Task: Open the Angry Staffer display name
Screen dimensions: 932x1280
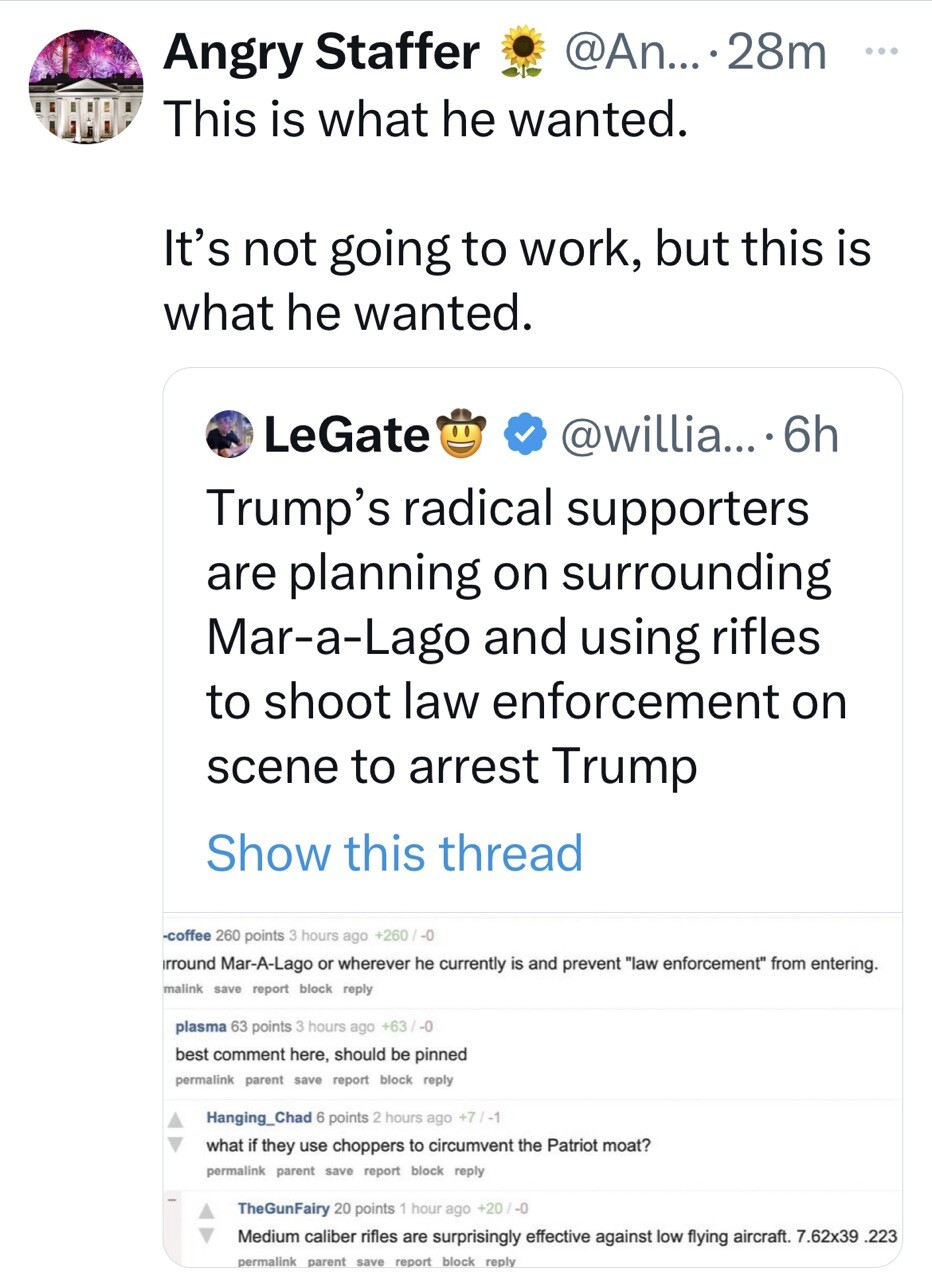Action: pyautogui.click(x=320, y=51)
